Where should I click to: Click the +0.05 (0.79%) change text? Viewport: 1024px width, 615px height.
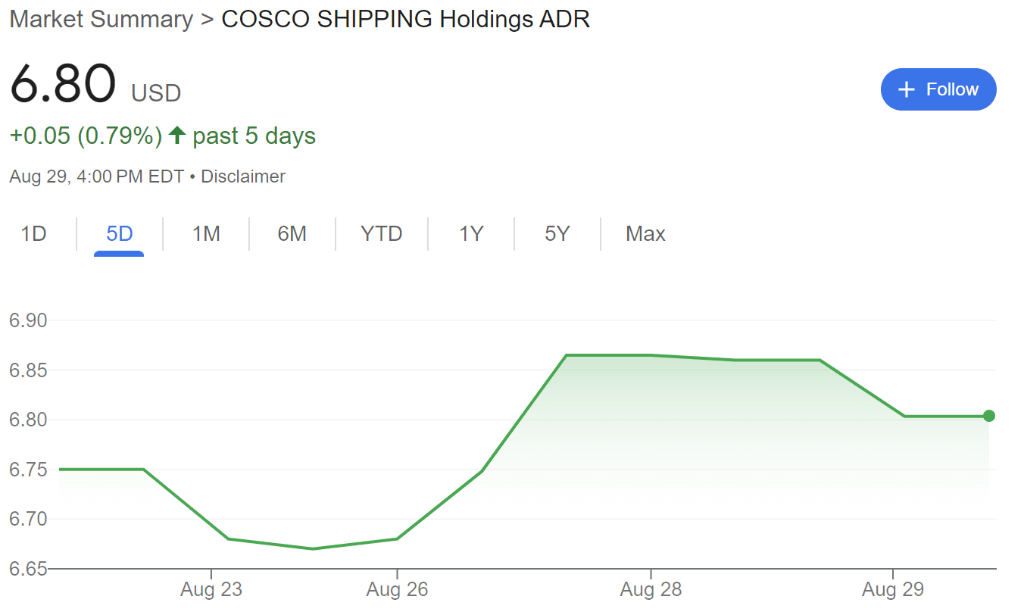86,136
